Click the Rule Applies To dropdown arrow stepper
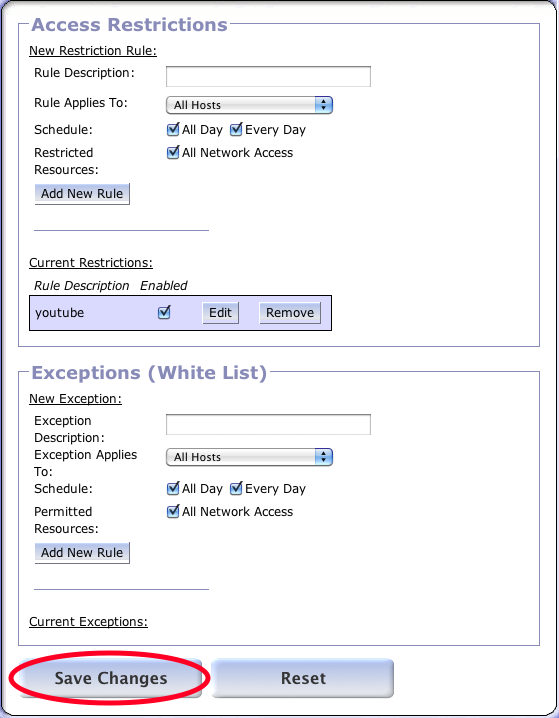The image size is (559, 718). coord(324,105)
